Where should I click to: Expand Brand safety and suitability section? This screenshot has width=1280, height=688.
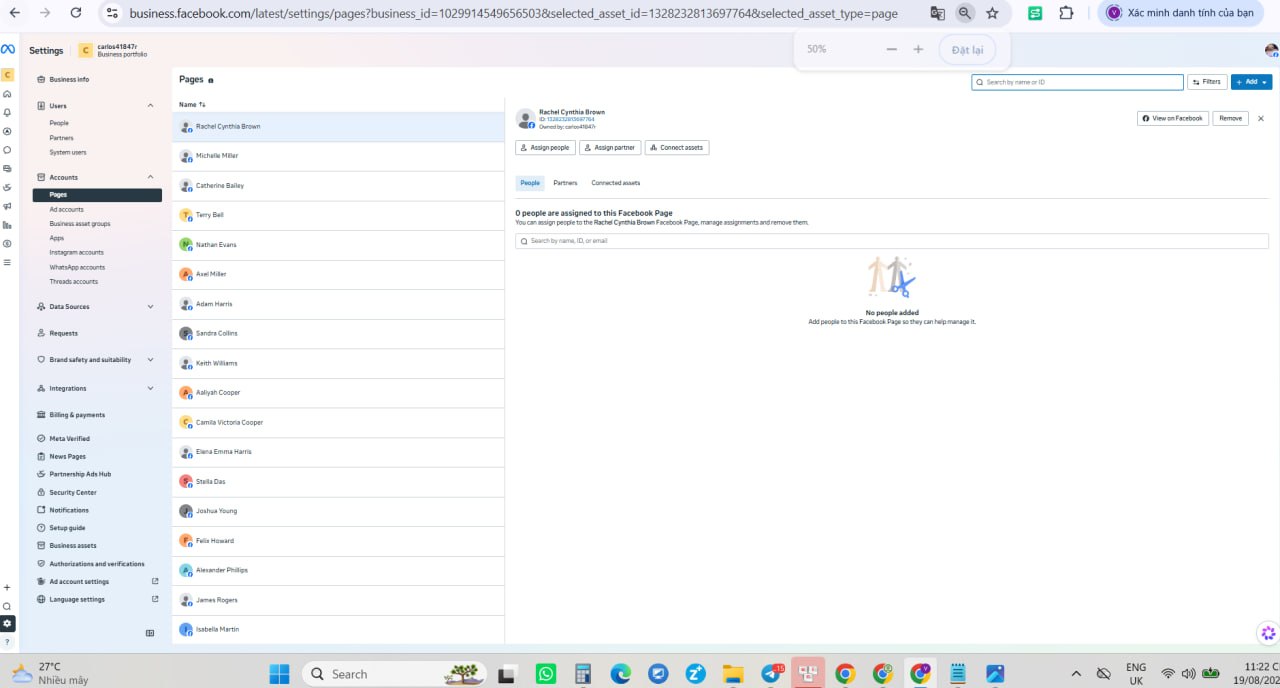point(97,359)
